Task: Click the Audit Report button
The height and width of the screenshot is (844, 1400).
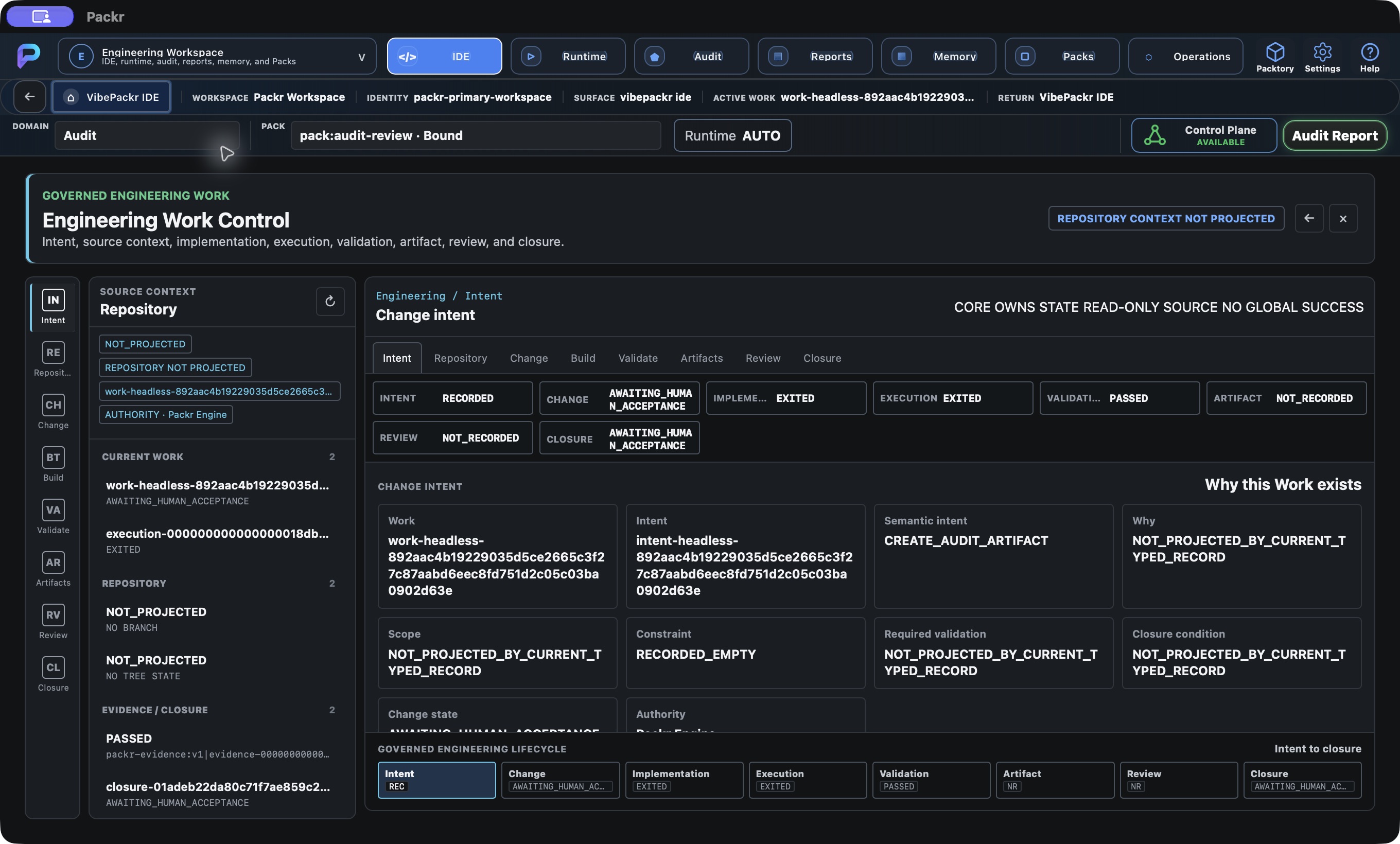Action: [1334, 135]
